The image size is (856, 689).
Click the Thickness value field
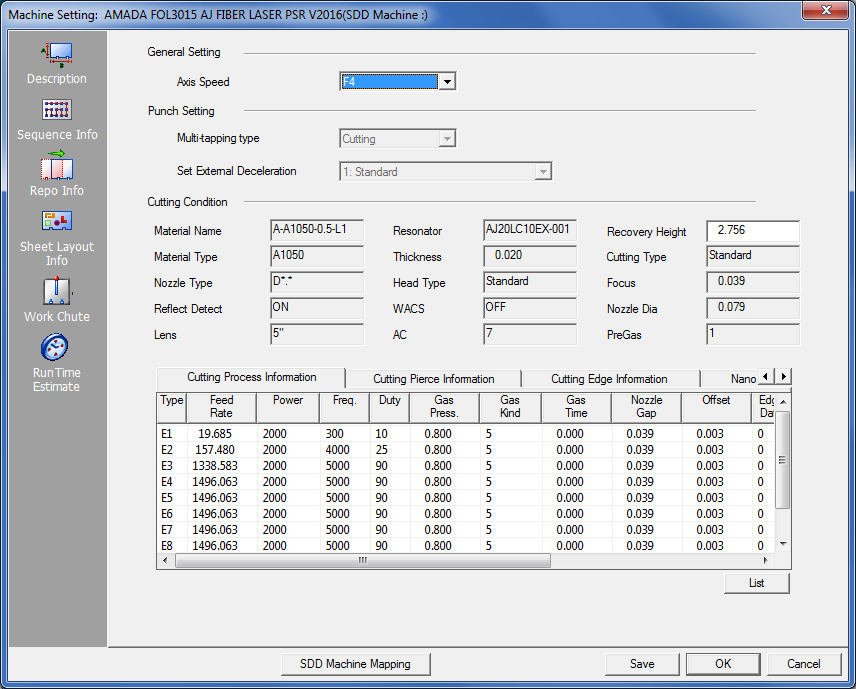pyautogui.click(x=530, y=256)
